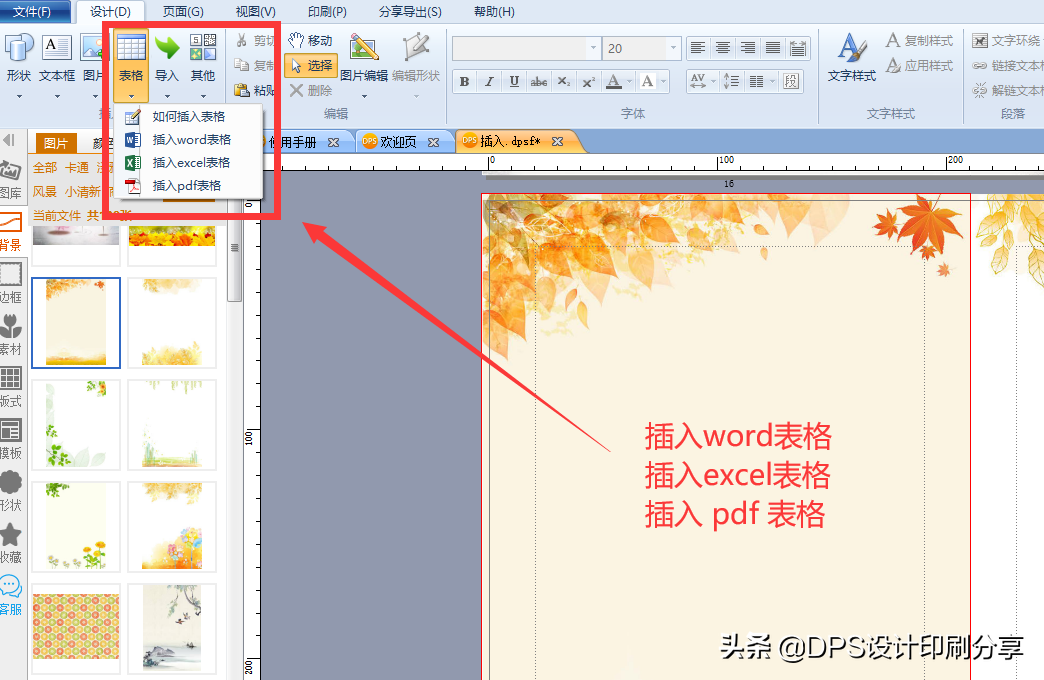Choose 插入word表格 from the menu
The image size is (1044, 680).
(188, 139)
